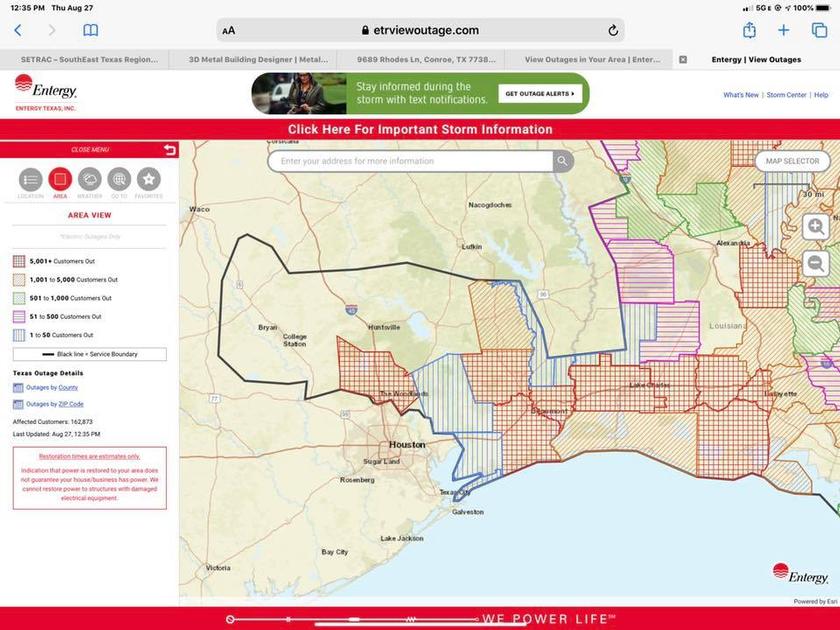Switch to View Outages in Your Area tab
The height and width of the screenshot is (630, 840).
click(592, 59)
